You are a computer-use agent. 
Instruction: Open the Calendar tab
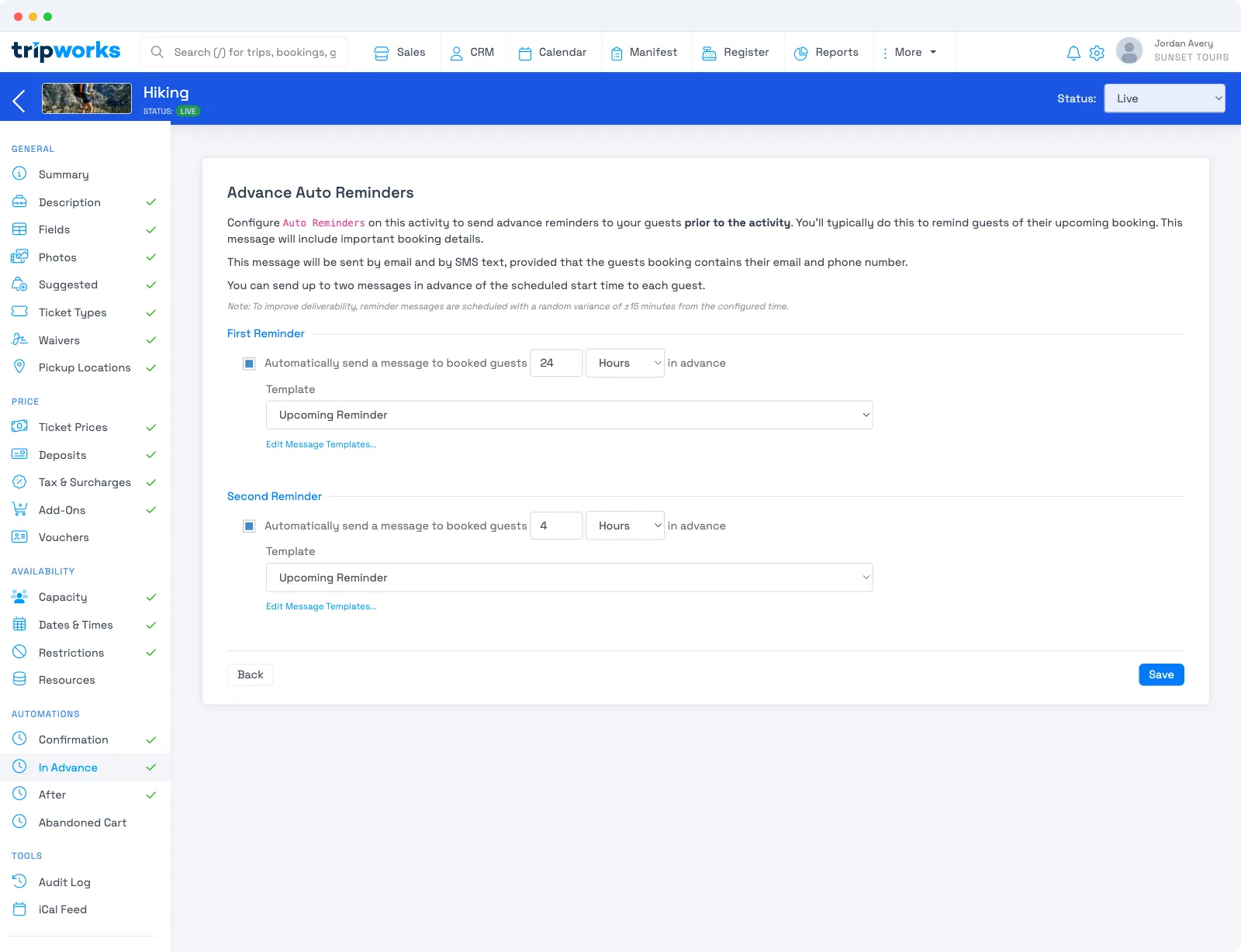tap(552, 52)
